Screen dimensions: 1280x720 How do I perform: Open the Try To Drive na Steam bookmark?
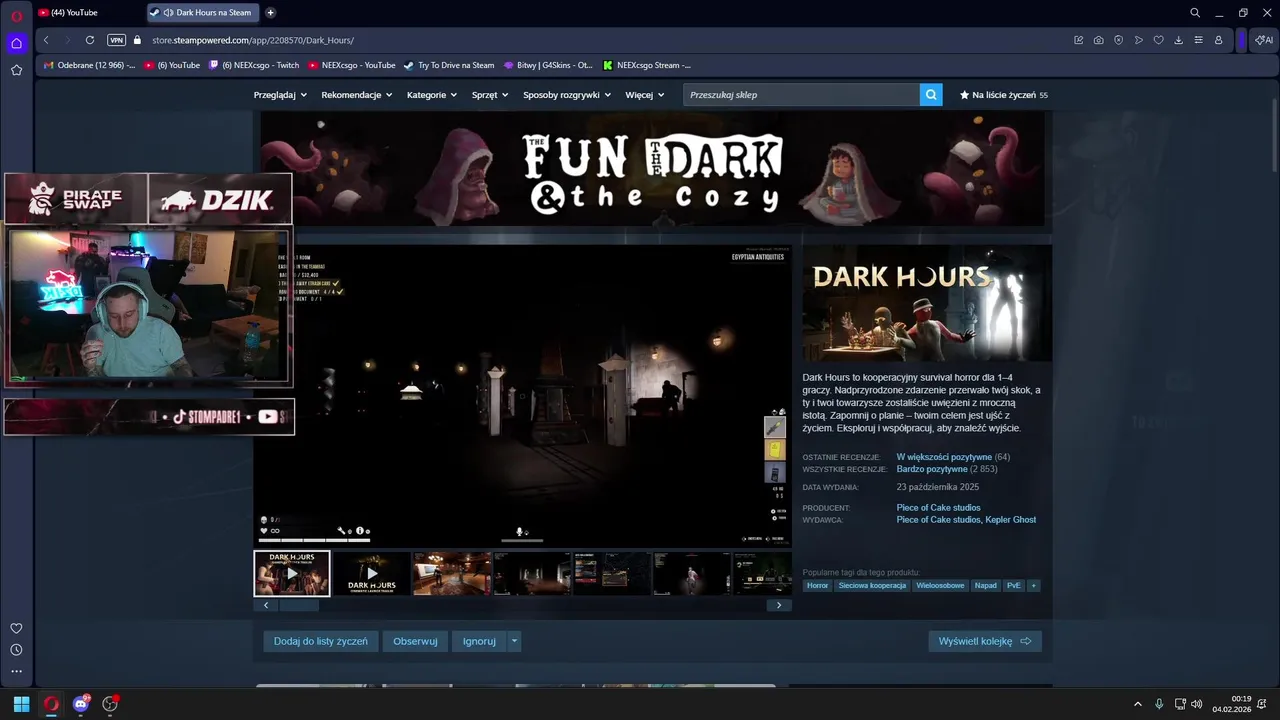(x=449, y=65)
